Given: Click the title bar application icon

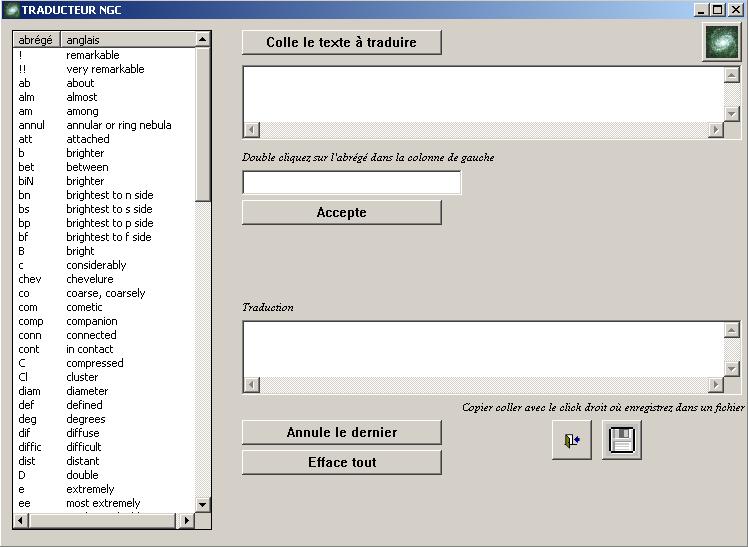Looking at the screenshot, I should click(11, 9).
